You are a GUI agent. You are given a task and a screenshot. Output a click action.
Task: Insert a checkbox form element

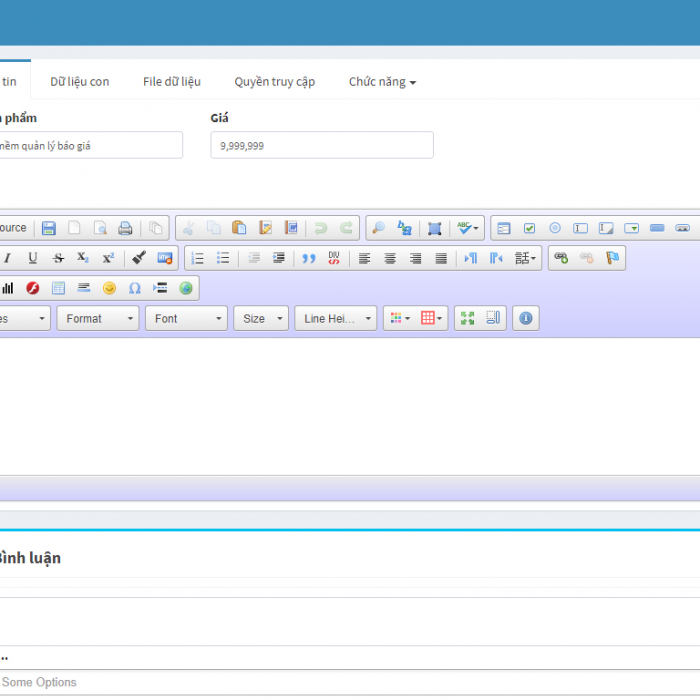pyautogui.click(x=529, y=228)
